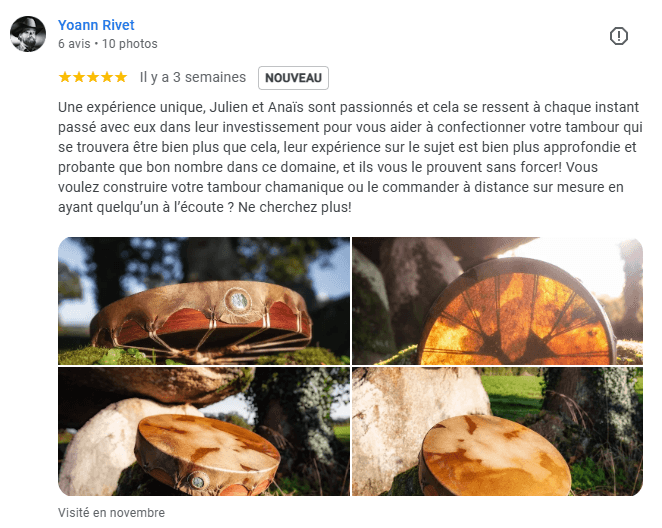Image resolution: width=662 pixels, height=528 pixels.
Task: Click the report review exclamation icon
Action: [619, 36]
